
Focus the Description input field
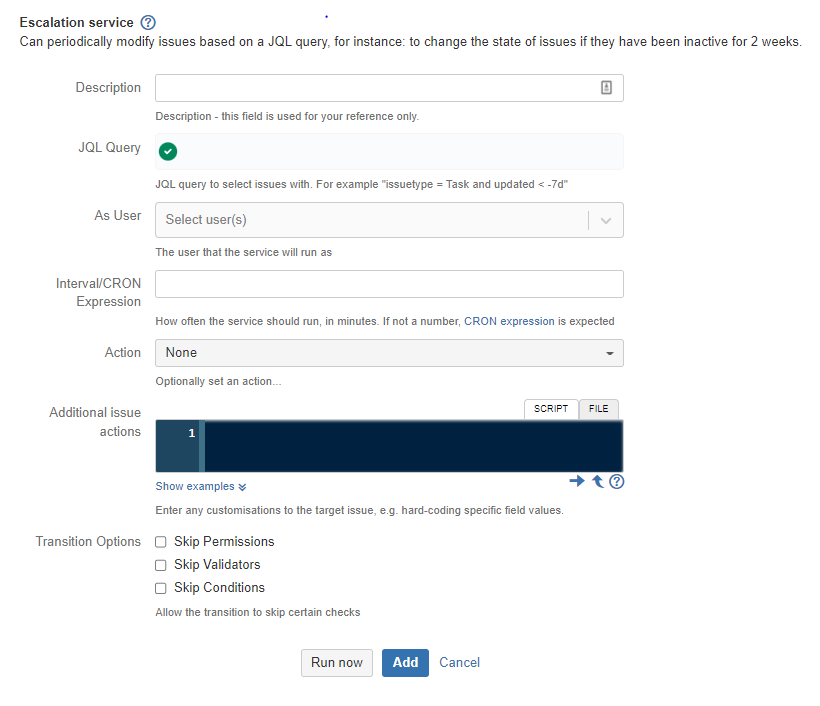coord(389,88)
